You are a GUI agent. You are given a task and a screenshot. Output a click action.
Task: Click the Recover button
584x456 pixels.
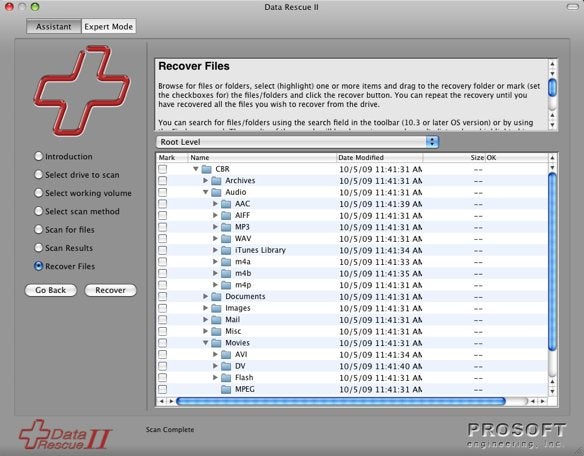111,290
